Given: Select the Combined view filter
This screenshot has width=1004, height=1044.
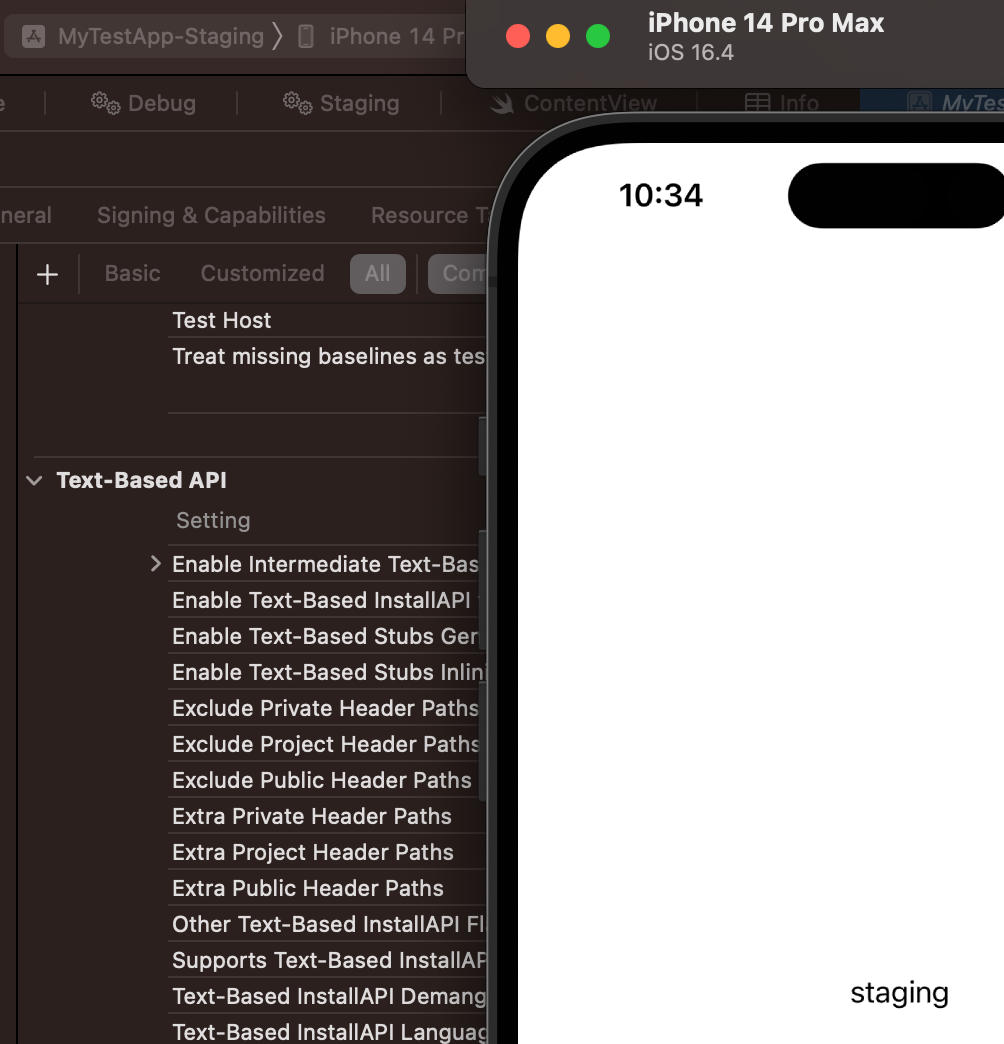Looking at the screenshot, I should [x=458, y=274].
